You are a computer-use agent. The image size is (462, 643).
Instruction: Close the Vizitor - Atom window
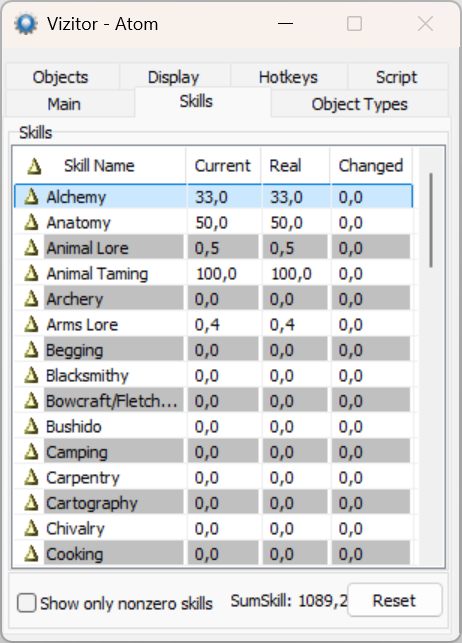[425, 24]
